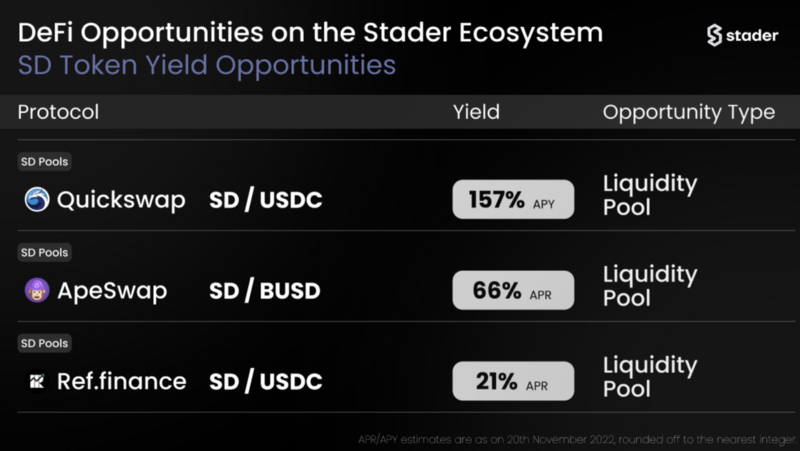Open the Ref.finance protocol name
This screenshot has height=451, width=800.
point(121,381)
